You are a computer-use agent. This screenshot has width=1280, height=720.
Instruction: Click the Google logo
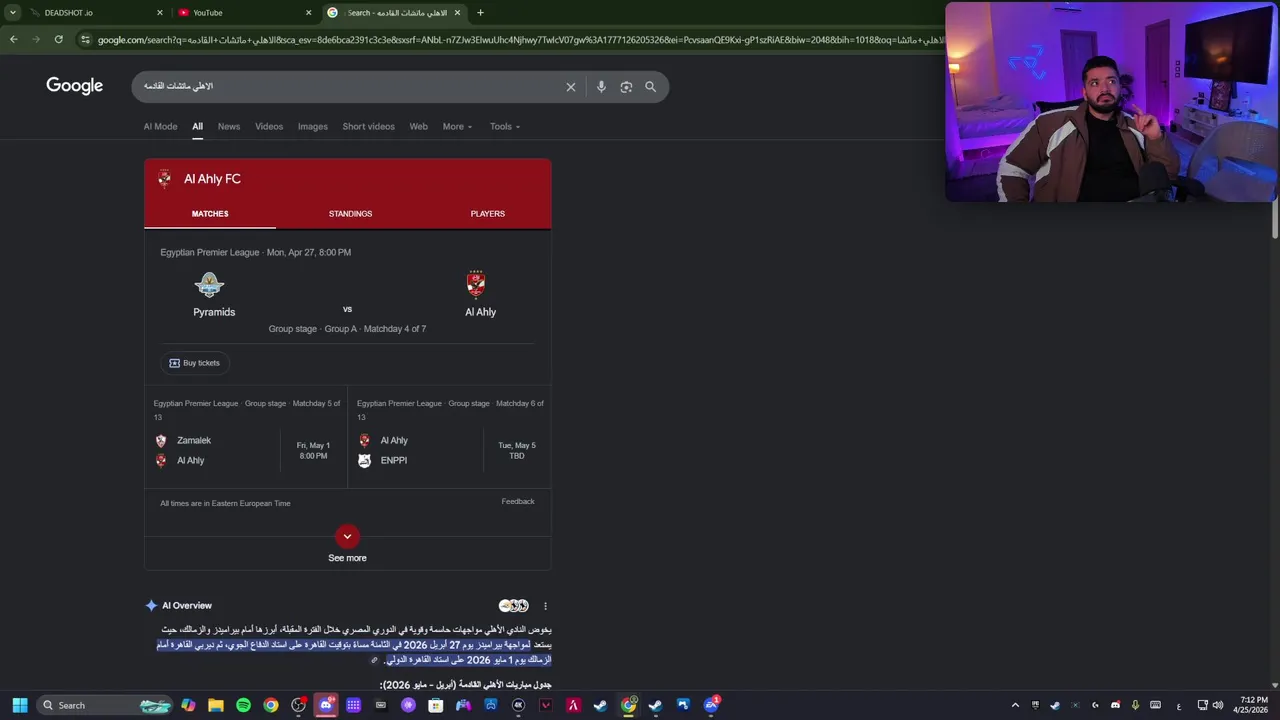75,86
